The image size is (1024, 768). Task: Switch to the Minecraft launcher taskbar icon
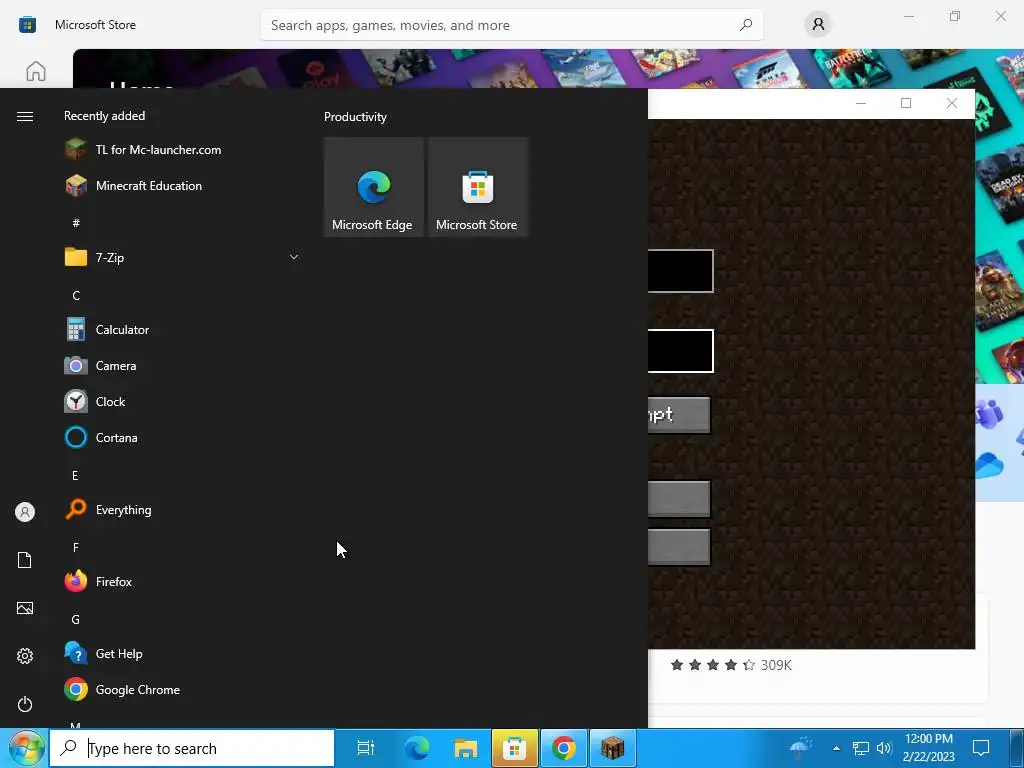coord(613,748)
